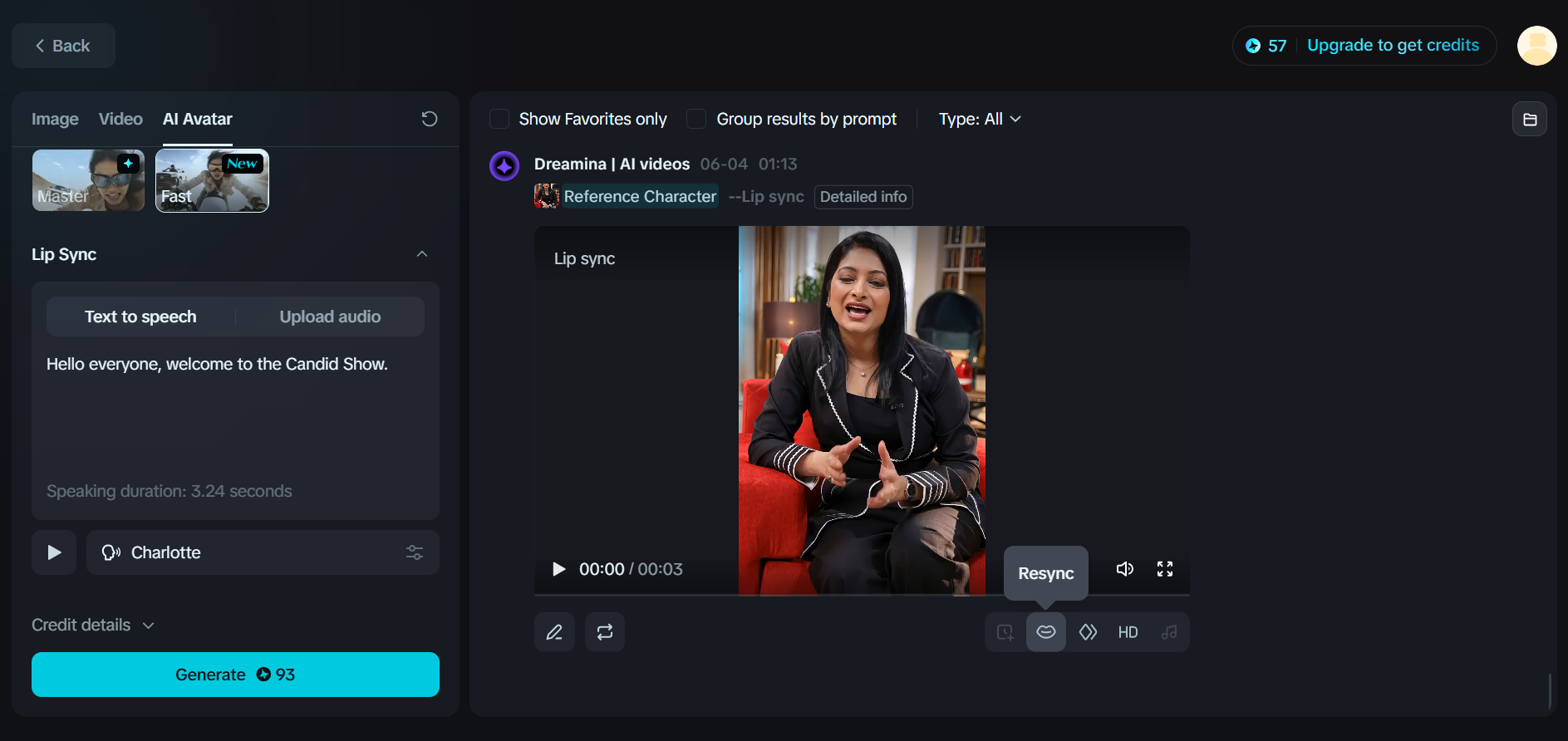Open Detailed info for the result

point(863,197)
